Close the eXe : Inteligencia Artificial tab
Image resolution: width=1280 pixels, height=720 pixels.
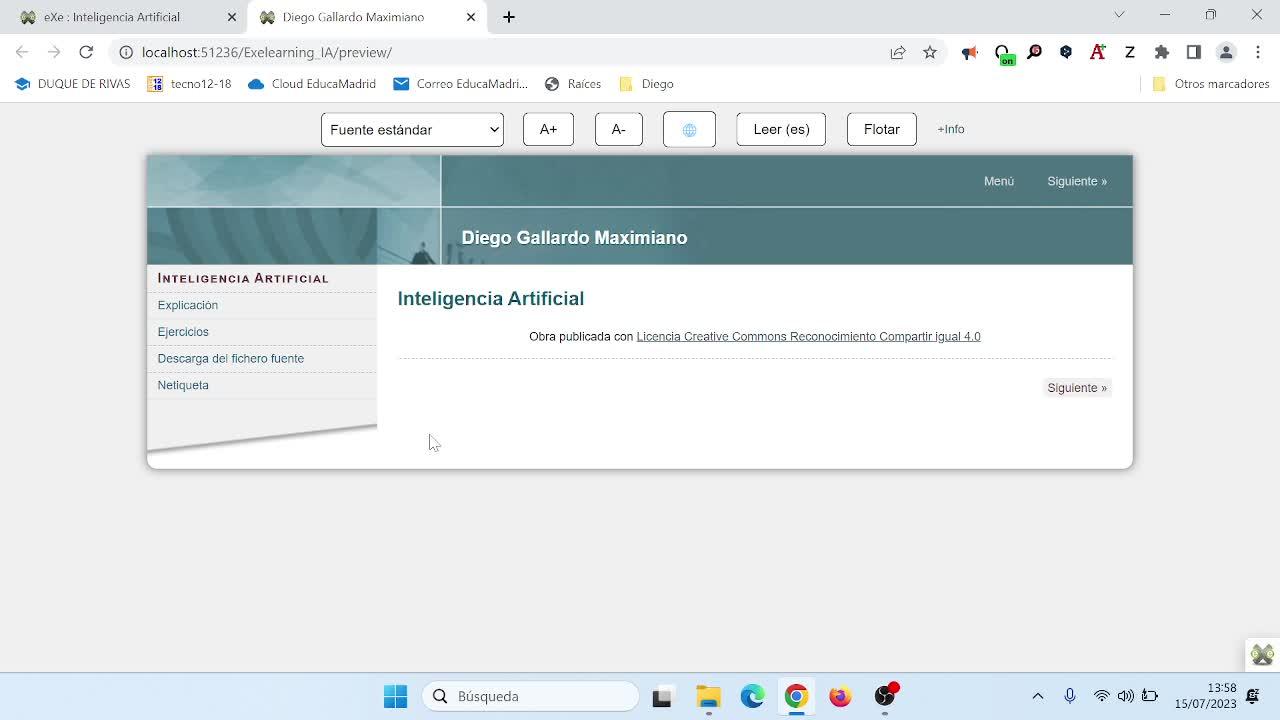click(x=232, y=17)
